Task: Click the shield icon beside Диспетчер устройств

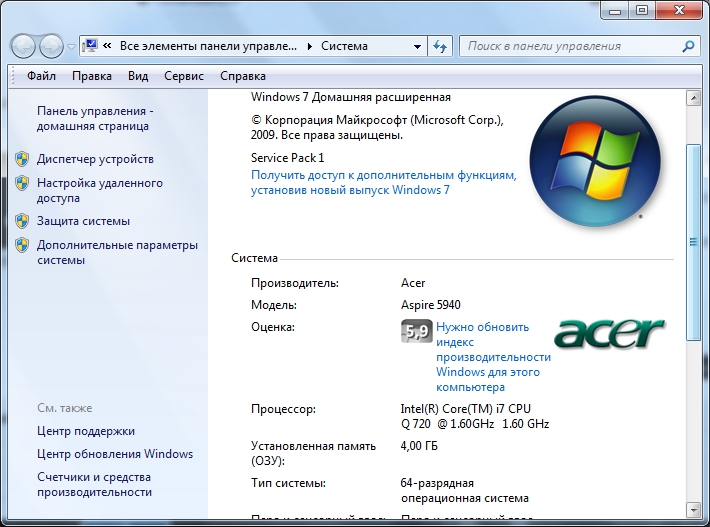Action: (x=22, y=159)
